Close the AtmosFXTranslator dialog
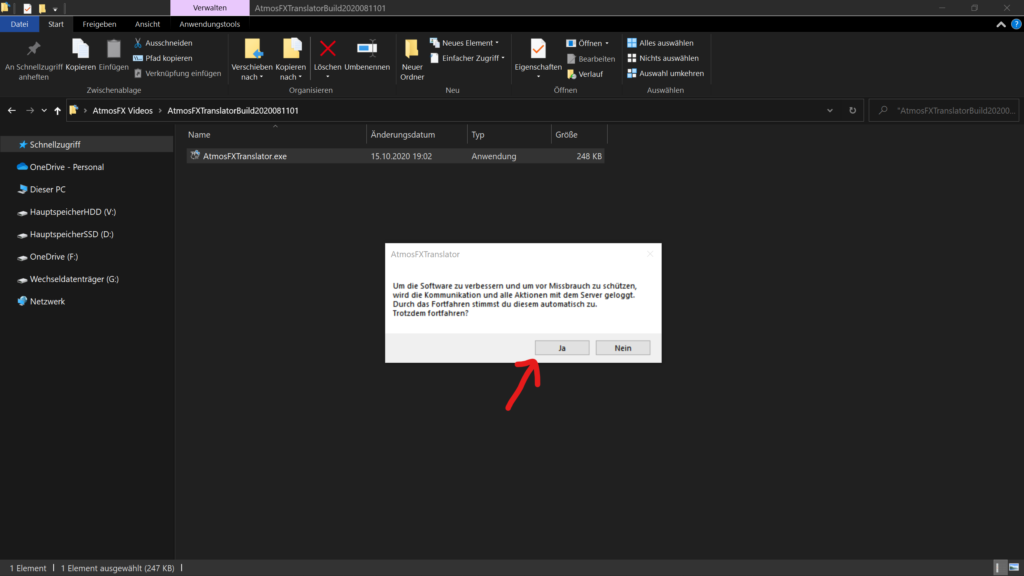Image resolution: width=1024 pixels, height=576 pixels. pyautogui.click(x=650, y=254)
